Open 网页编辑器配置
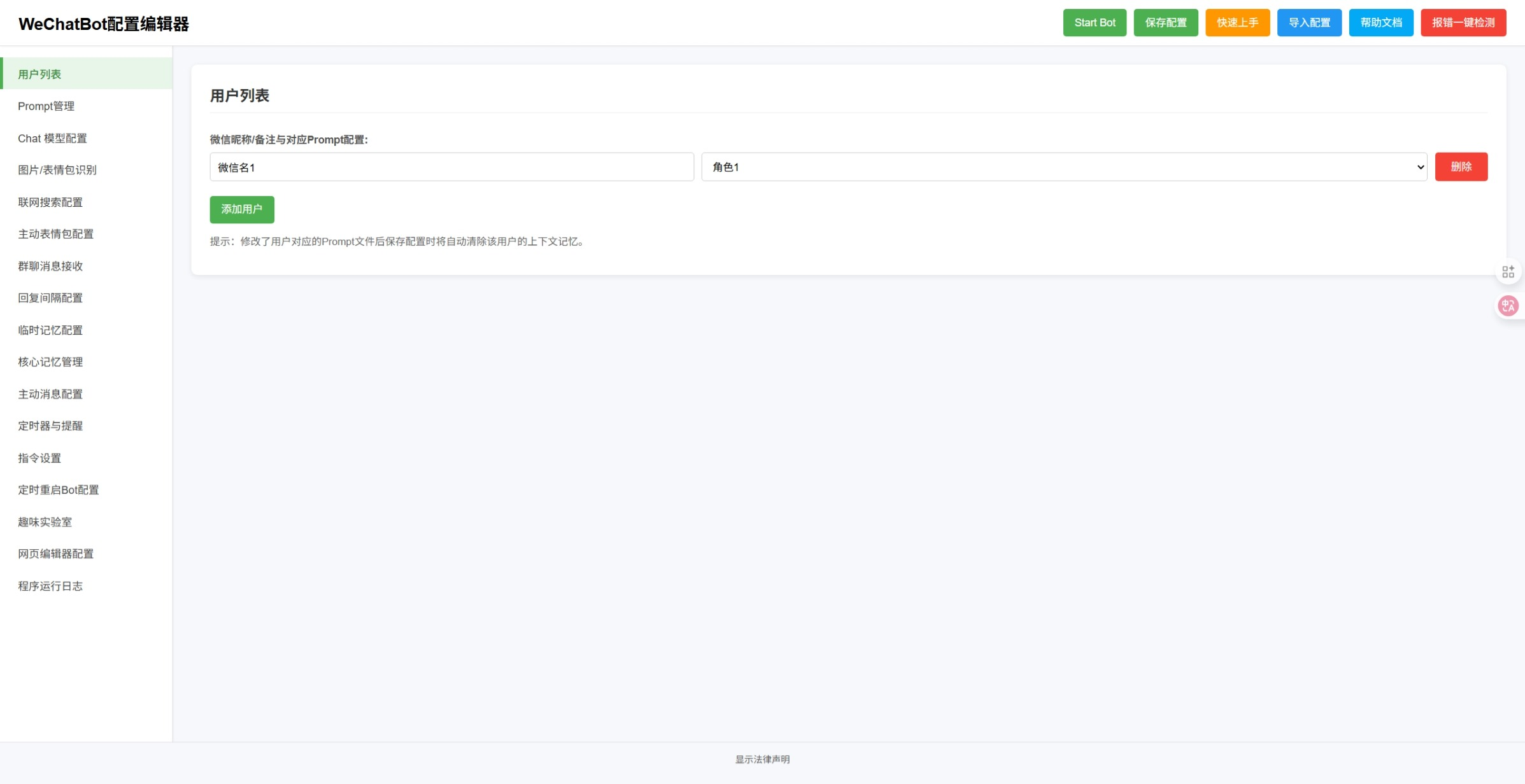The width and height of the screenshot is (1525, 784). pyautogui.click(x=86, y=554)
